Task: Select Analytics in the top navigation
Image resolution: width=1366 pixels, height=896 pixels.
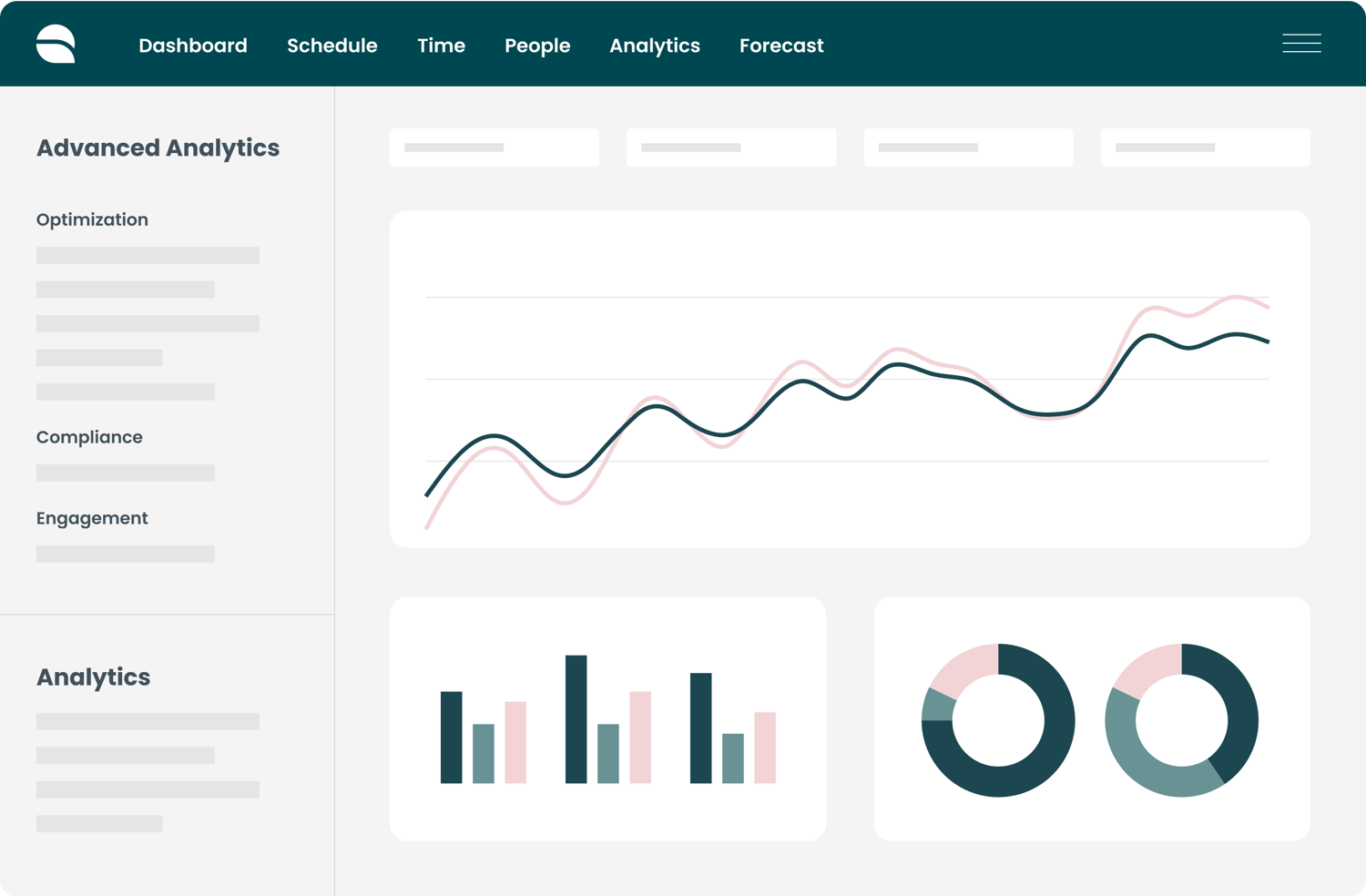Action: click(x=654, y=46)
